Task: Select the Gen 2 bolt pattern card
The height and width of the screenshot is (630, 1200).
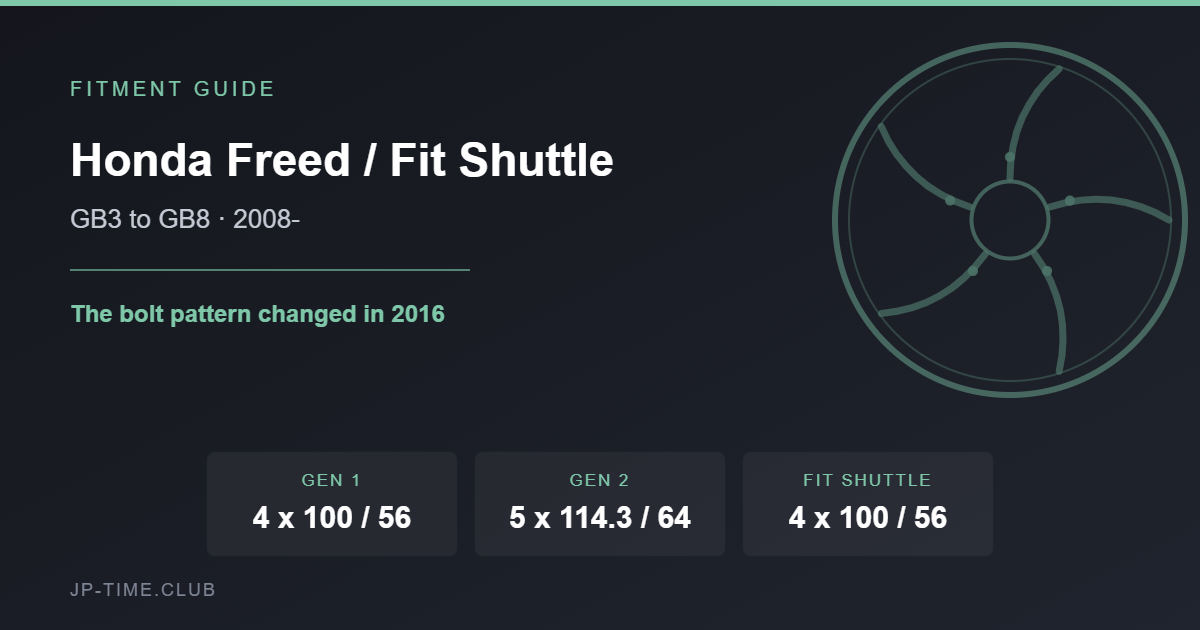Action: point(600,504)
